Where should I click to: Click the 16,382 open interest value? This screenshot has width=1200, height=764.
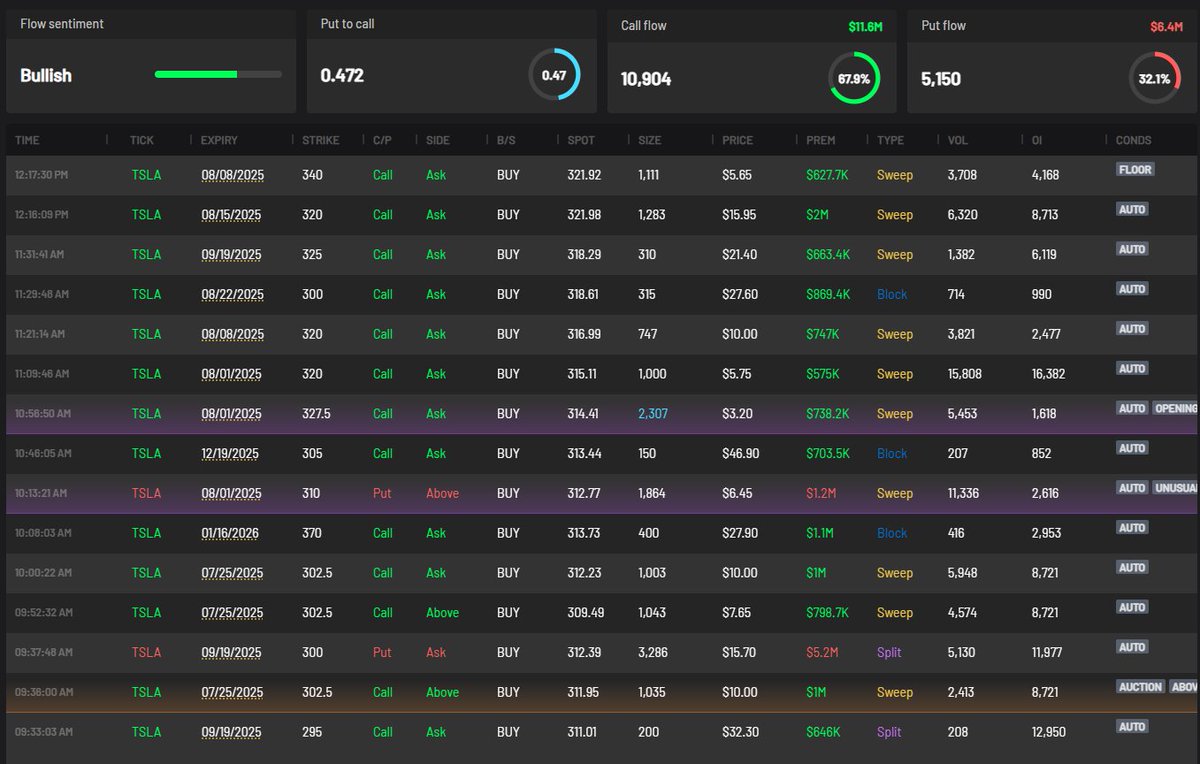coord(1048,374)
